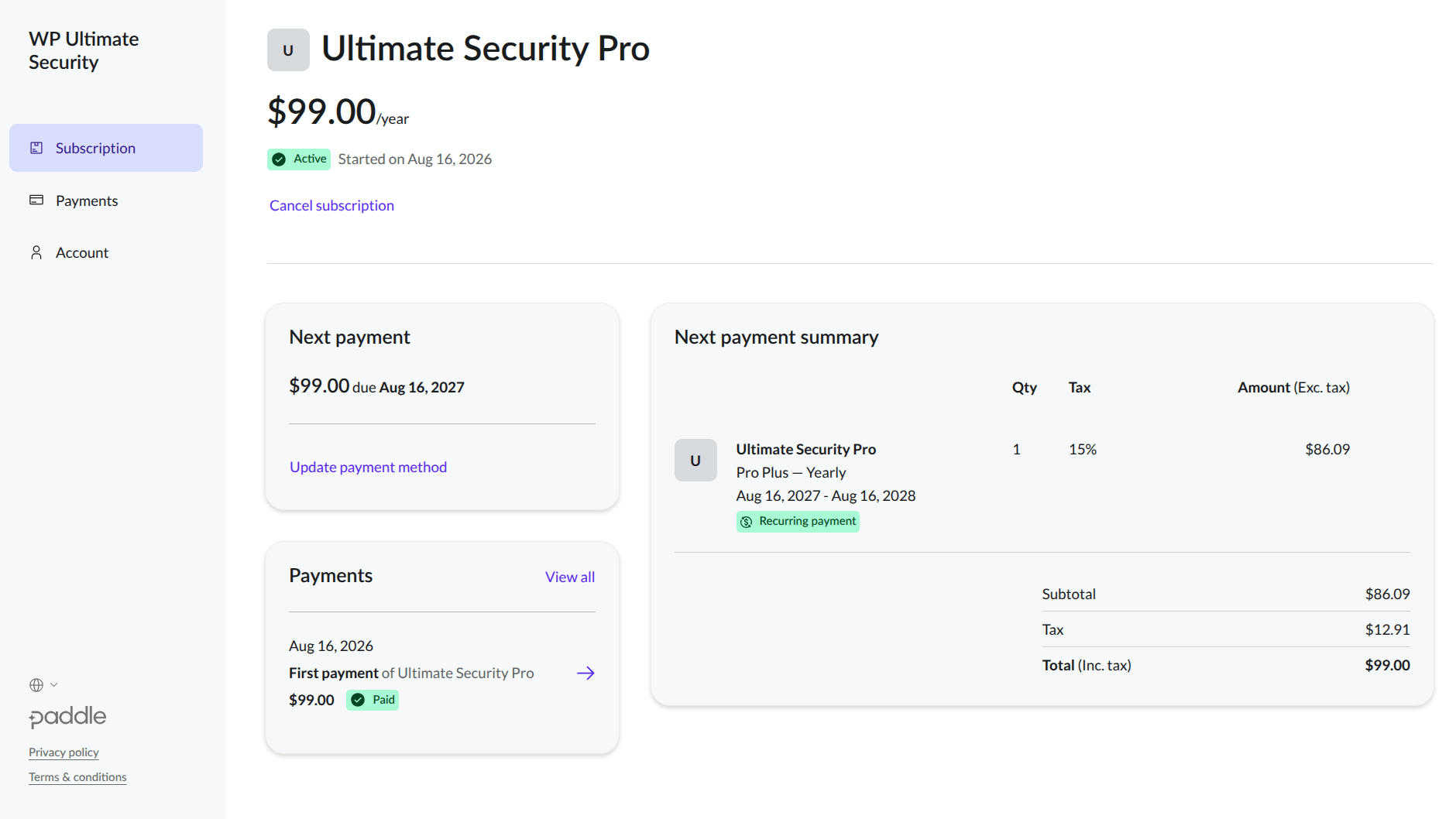The height and width of the screenshot is (819, 1456).
Task: Open the Terms & conditions link
Action: coord(77,777)
